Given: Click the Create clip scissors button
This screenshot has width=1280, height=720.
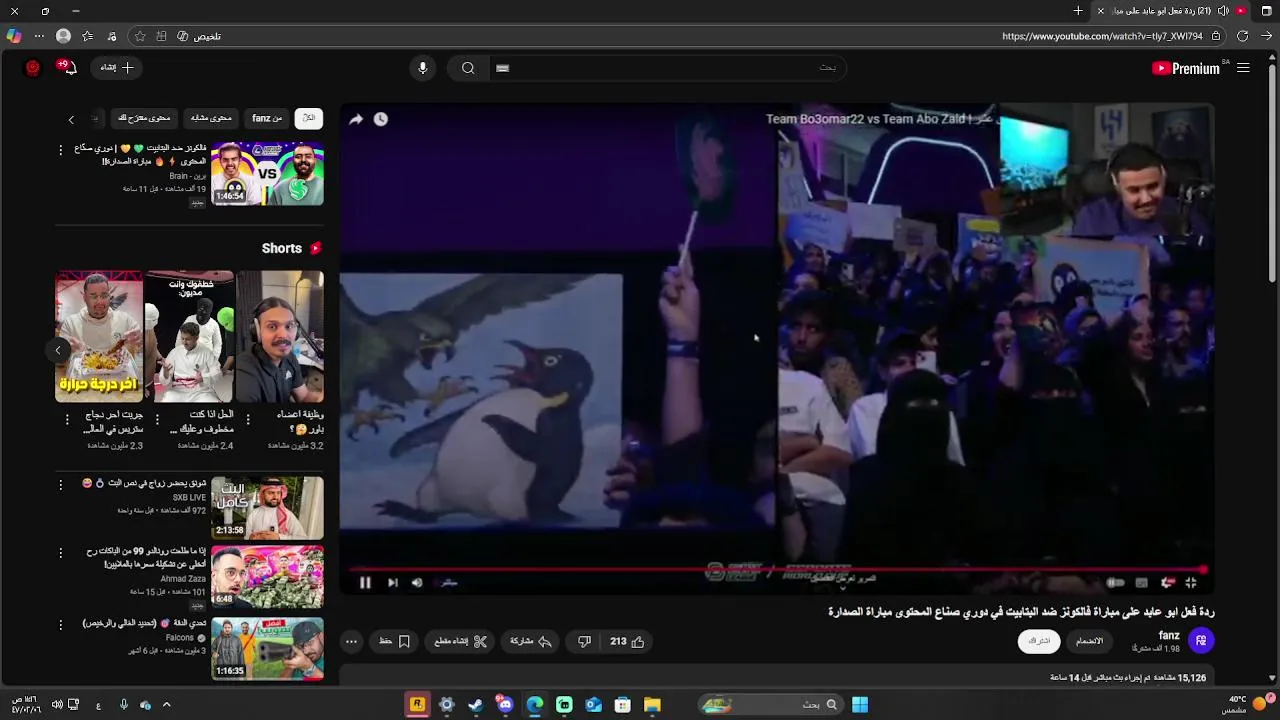Looking at the screenshot, I should click(x=461, y=642).
